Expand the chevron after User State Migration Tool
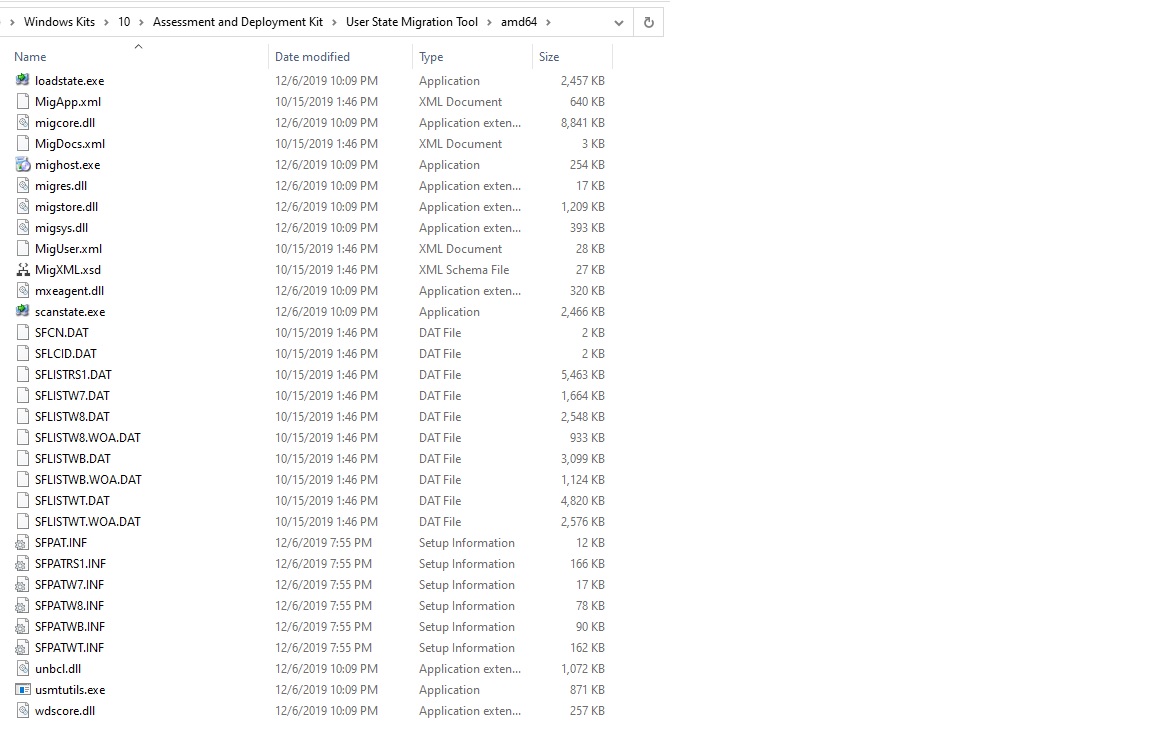 (487, 21)
